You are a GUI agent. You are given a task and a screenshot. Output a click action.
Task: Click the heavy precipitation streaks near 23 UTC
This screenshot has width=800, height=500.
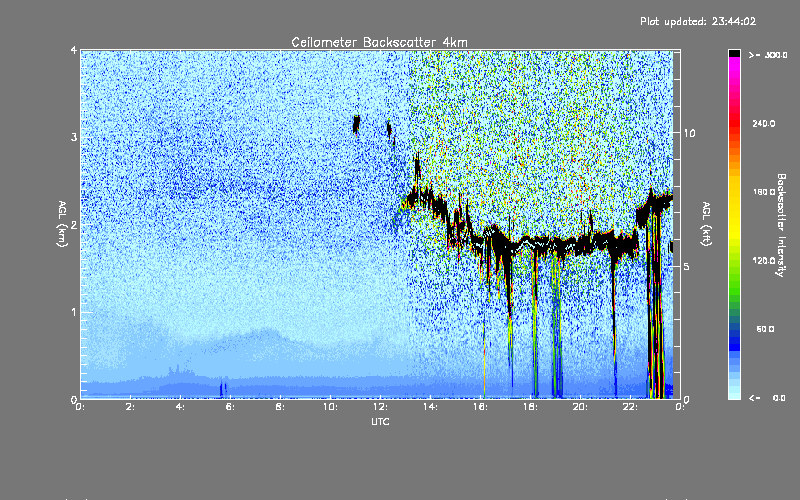coord(655,306)
